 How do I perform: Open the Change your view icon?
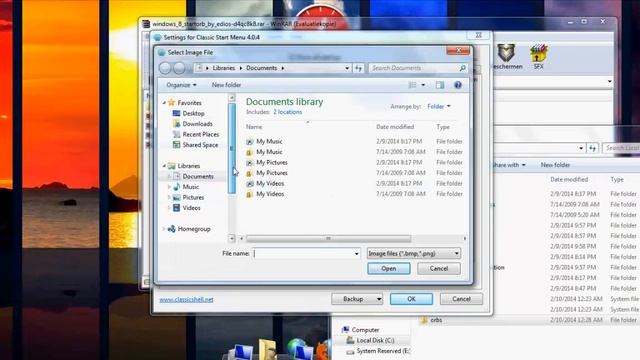pos(412,85)
